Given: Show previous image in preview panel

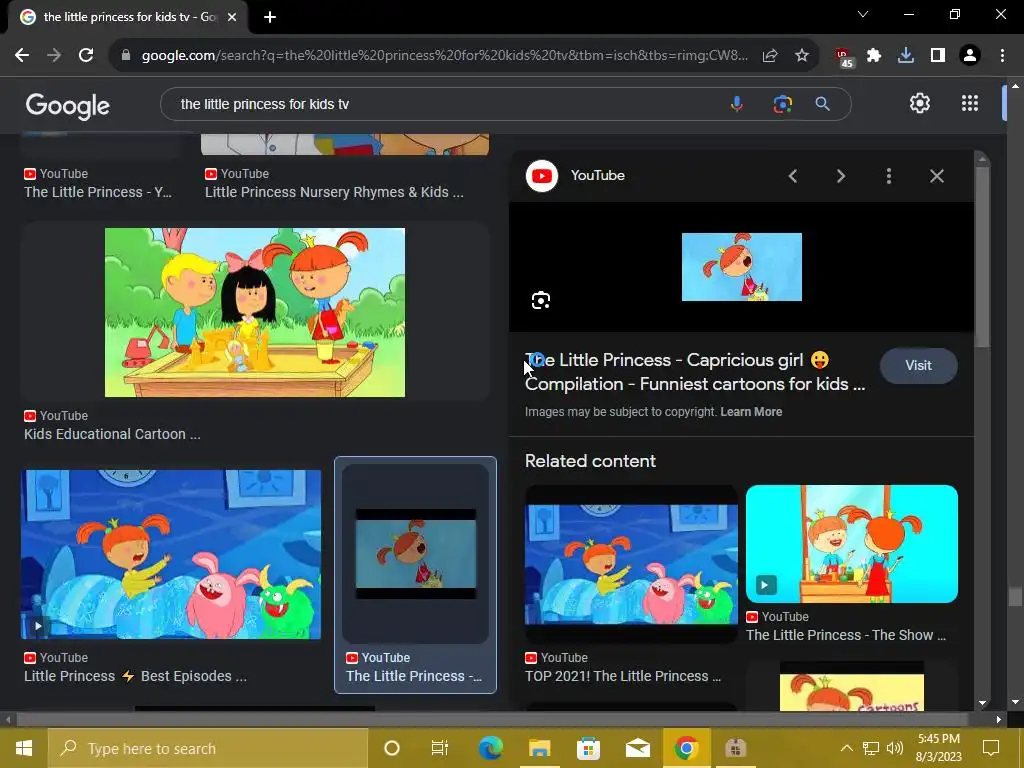Looking at the screenshot, I should 793,176.
